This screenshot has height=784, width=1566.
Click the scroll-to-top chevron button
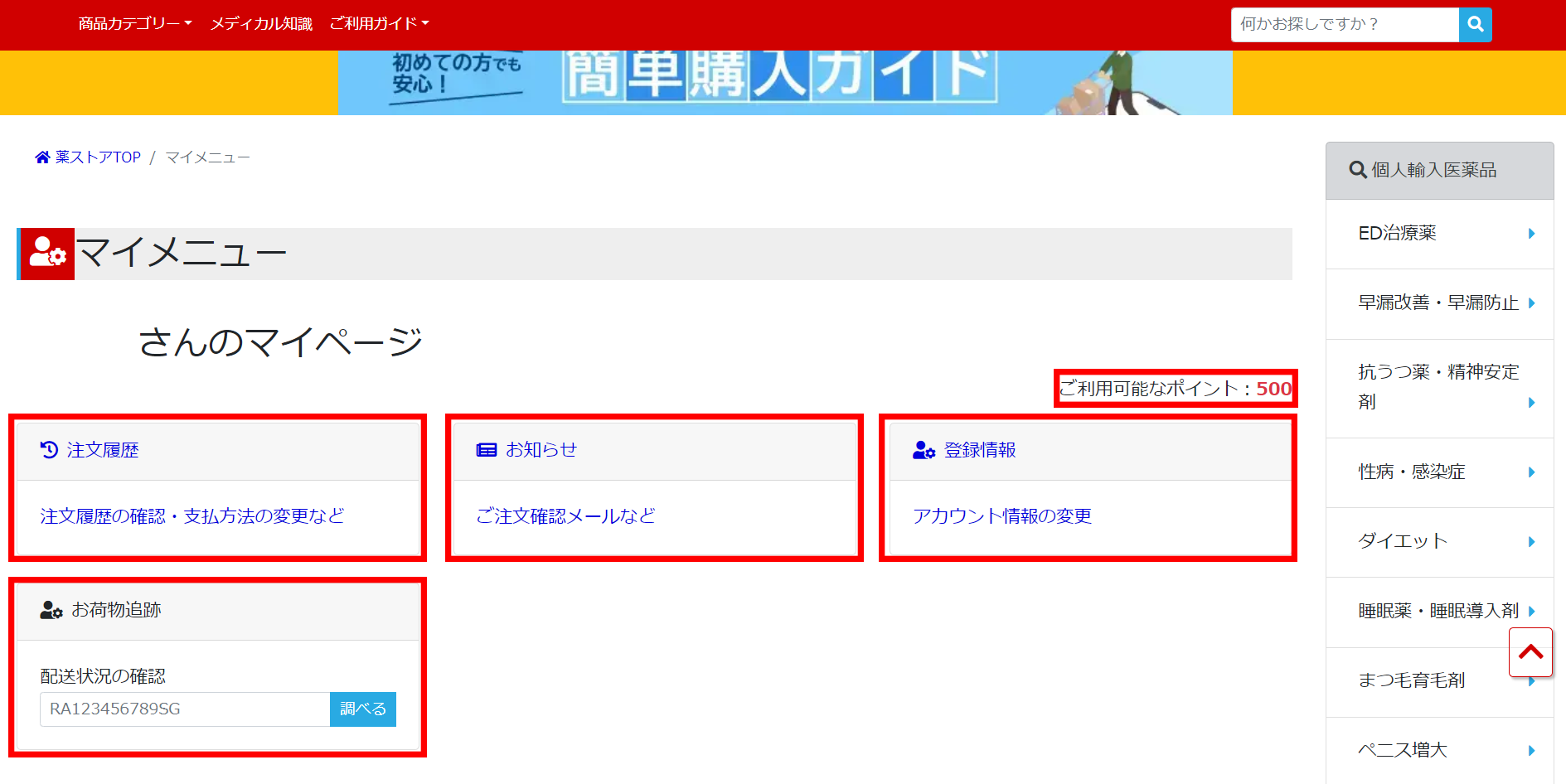pos(1530,652)
